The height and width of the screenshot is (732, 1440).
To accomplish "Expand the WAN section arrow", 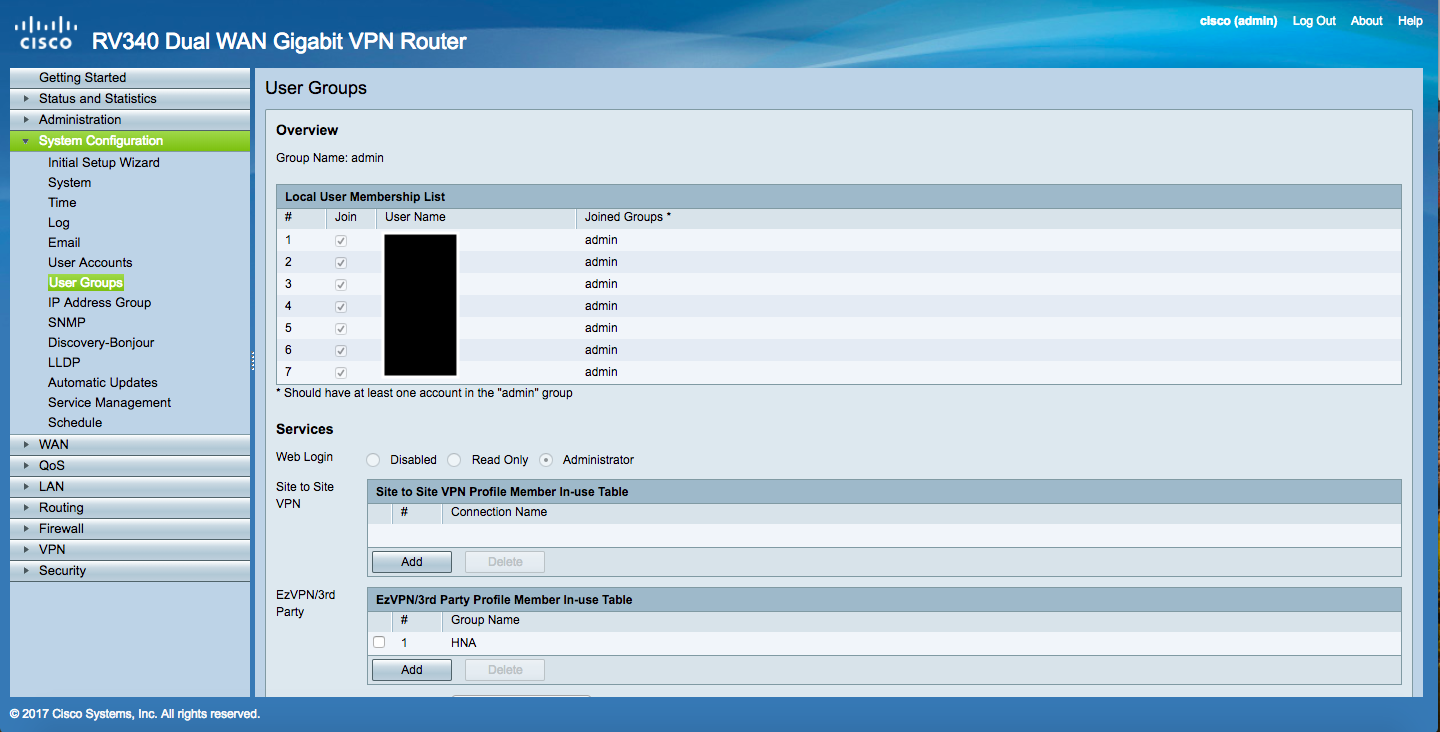I will pyautogui.click(x=26, y=445).
